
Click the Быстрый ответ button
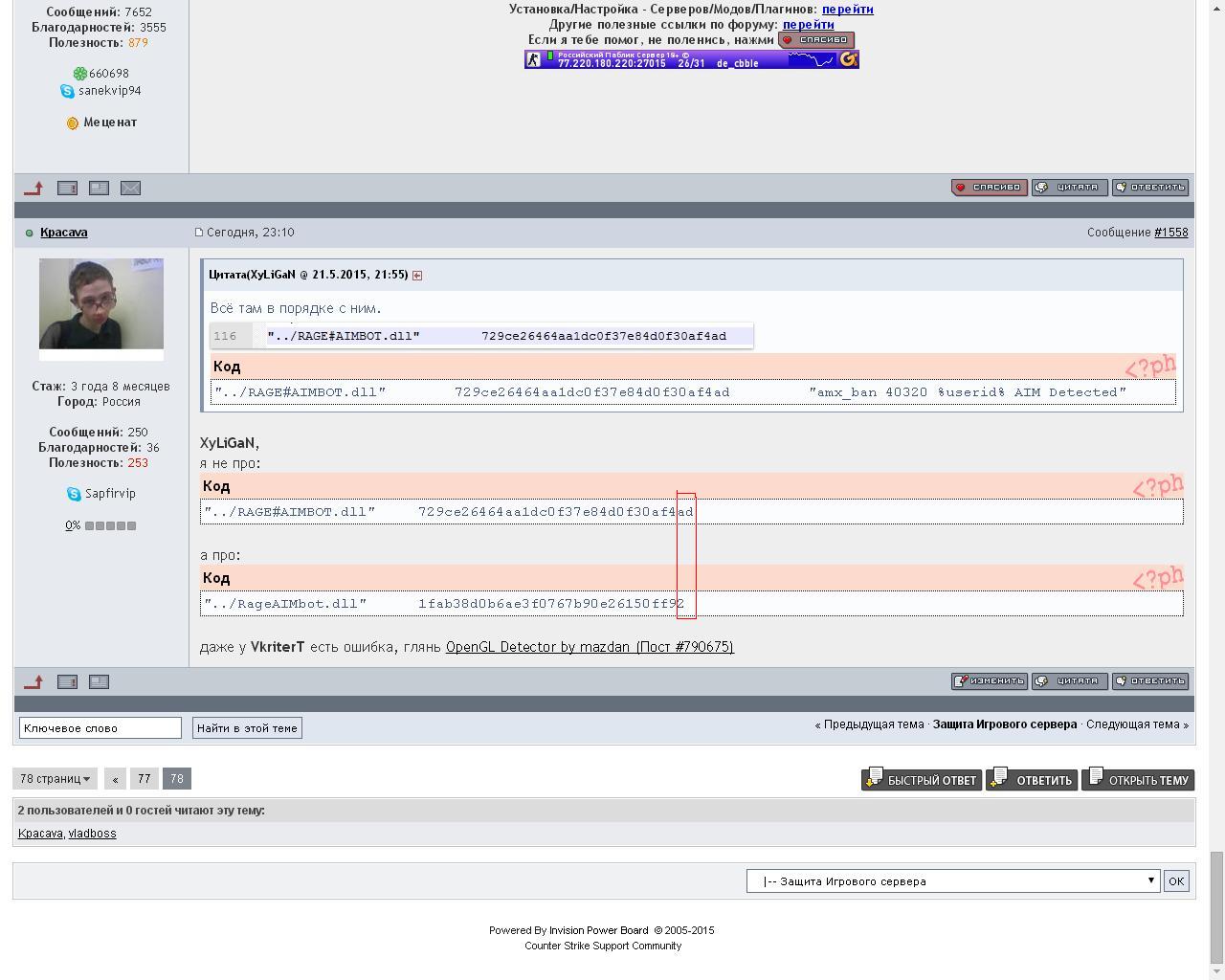922,779
